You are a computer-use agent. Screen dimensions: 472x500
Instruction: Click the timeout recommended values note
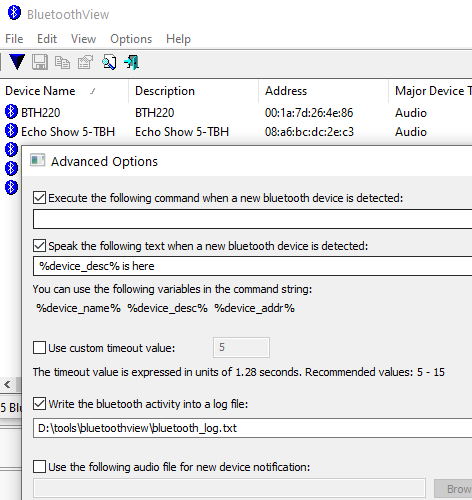point(239,372)
